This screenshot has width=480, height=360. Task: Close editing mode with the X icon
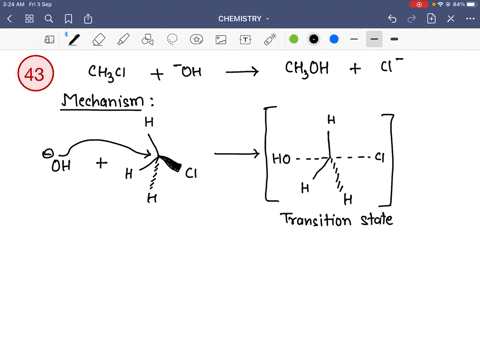click(451, 19)
